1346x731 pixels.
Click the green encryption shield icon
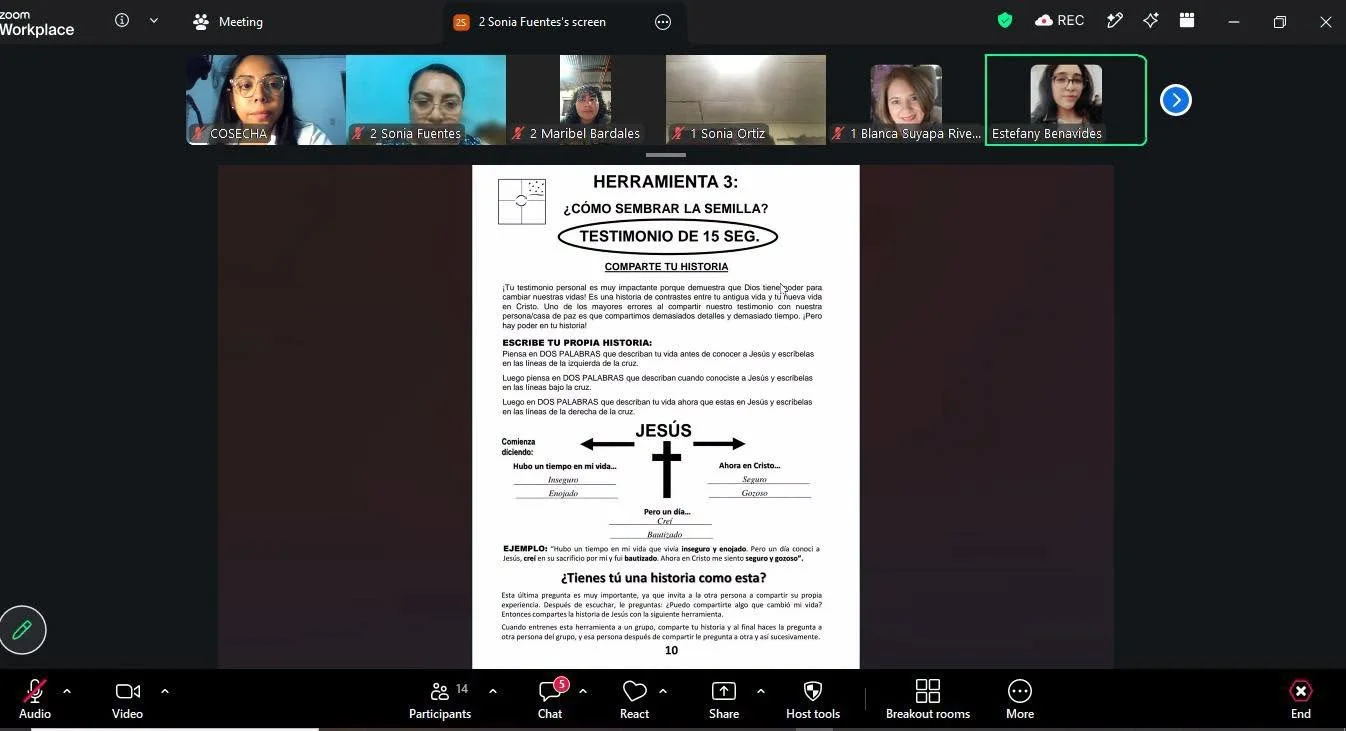1005,20
